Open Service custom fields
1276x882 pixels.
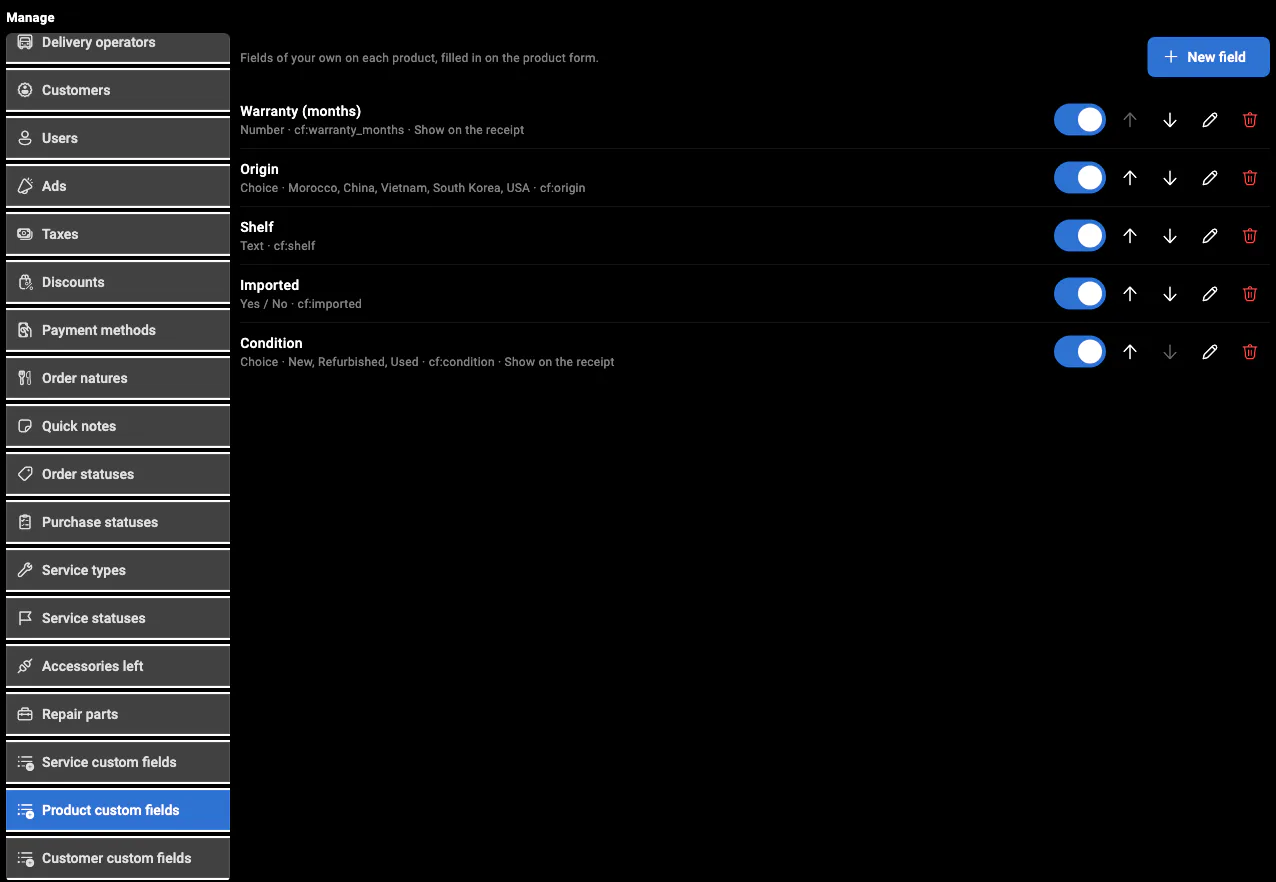pos(118,762)
